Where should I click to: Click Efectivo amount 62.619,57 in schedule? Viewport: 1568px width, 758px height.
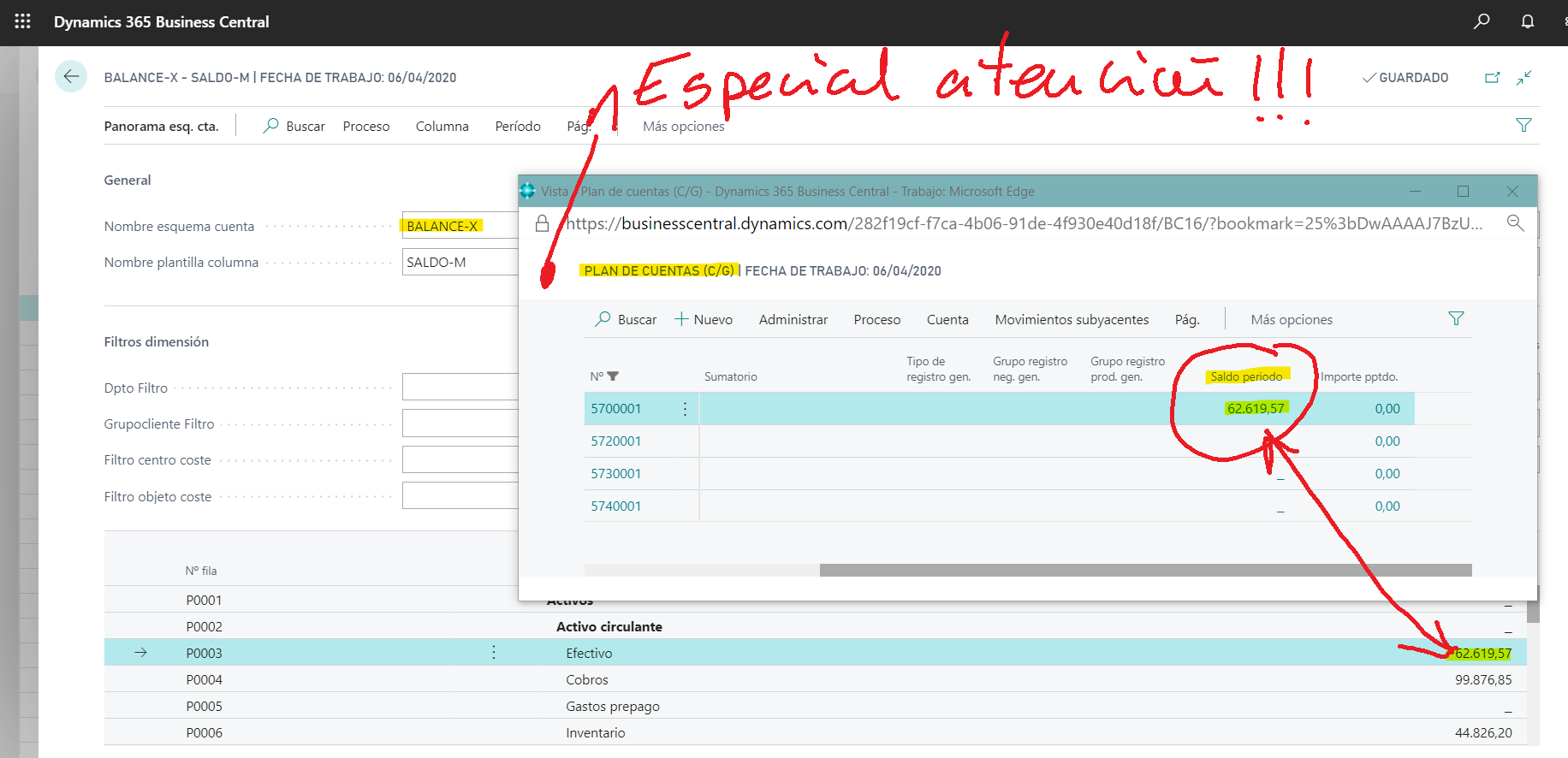click(1483, 653)
